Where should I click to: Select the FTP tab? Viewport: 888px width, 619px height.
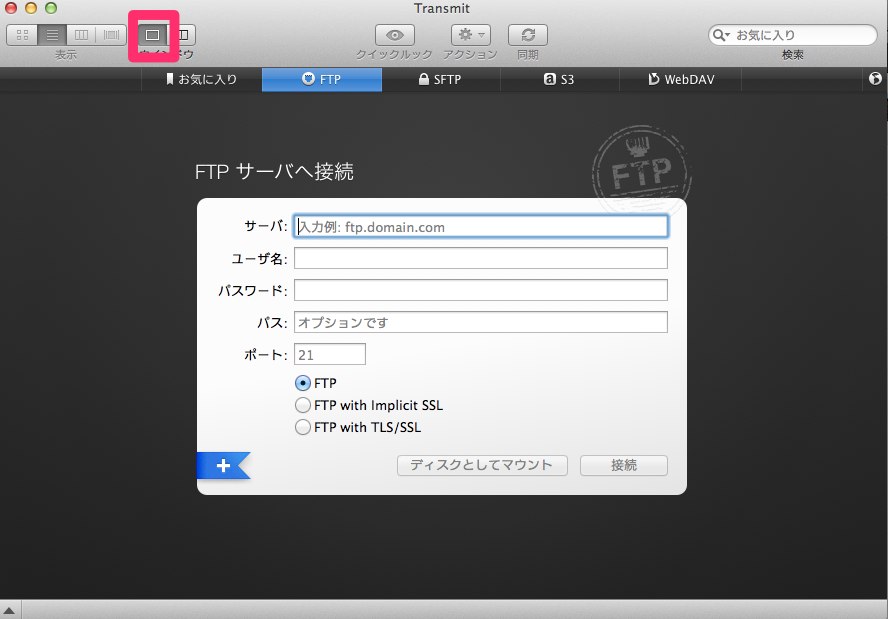322,79
